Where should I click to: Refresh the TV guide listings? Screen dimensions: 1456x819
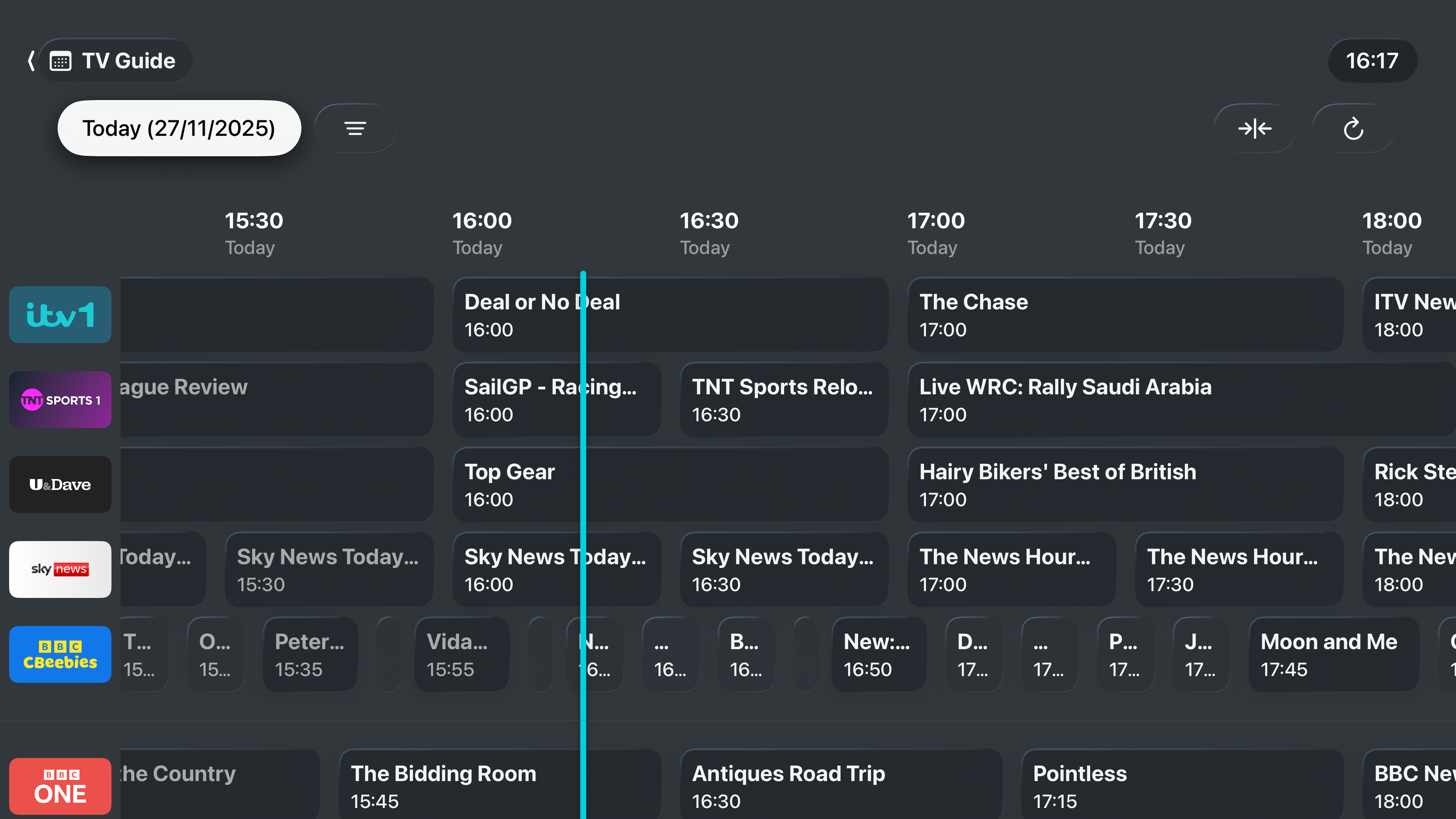[x=1352, y=128]
